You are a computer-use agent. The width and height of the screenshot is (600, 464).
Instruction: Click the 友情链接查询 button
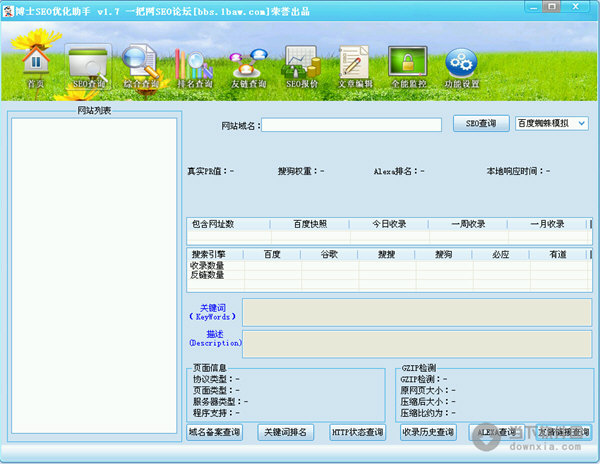[x=564, y=432]
